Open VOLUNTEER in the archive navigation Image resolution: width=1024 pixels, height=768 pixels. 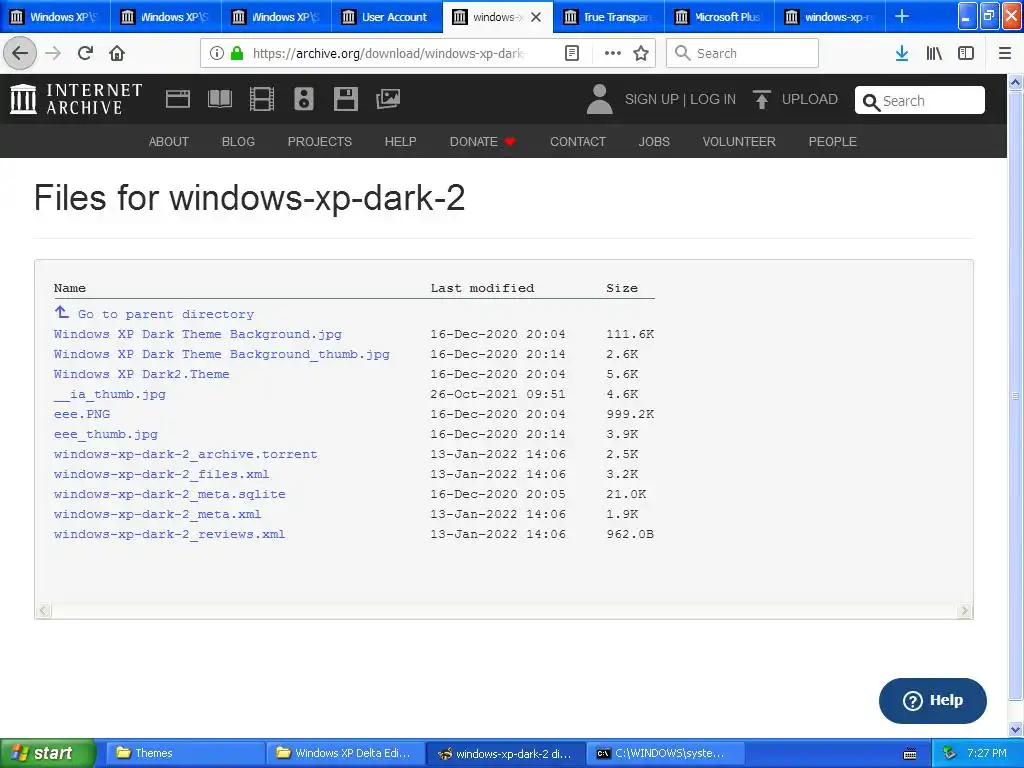pyautogui.click(x=739, y=142)
